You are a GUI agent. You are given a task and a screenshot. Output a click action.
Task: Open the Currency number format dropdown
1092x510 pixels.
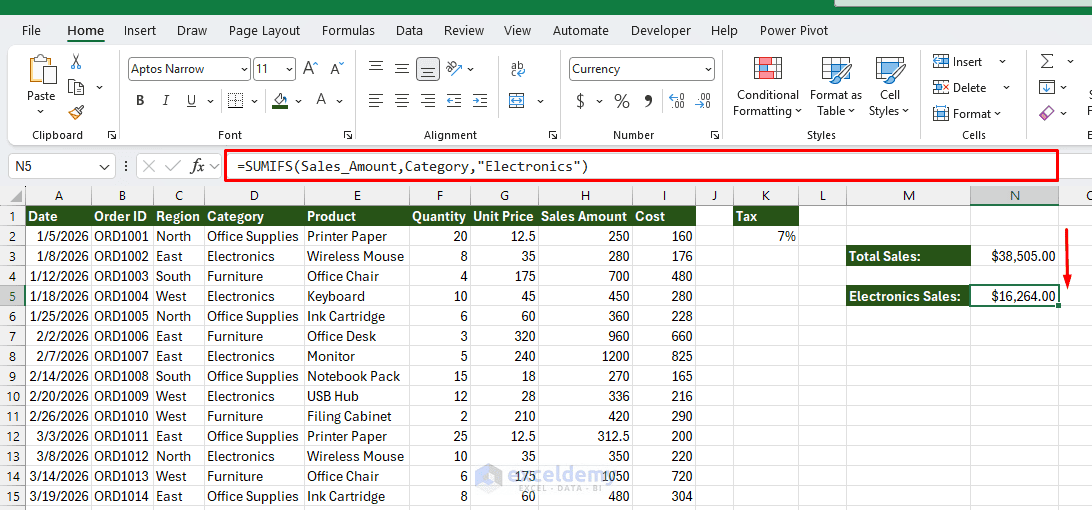point(708,69)
